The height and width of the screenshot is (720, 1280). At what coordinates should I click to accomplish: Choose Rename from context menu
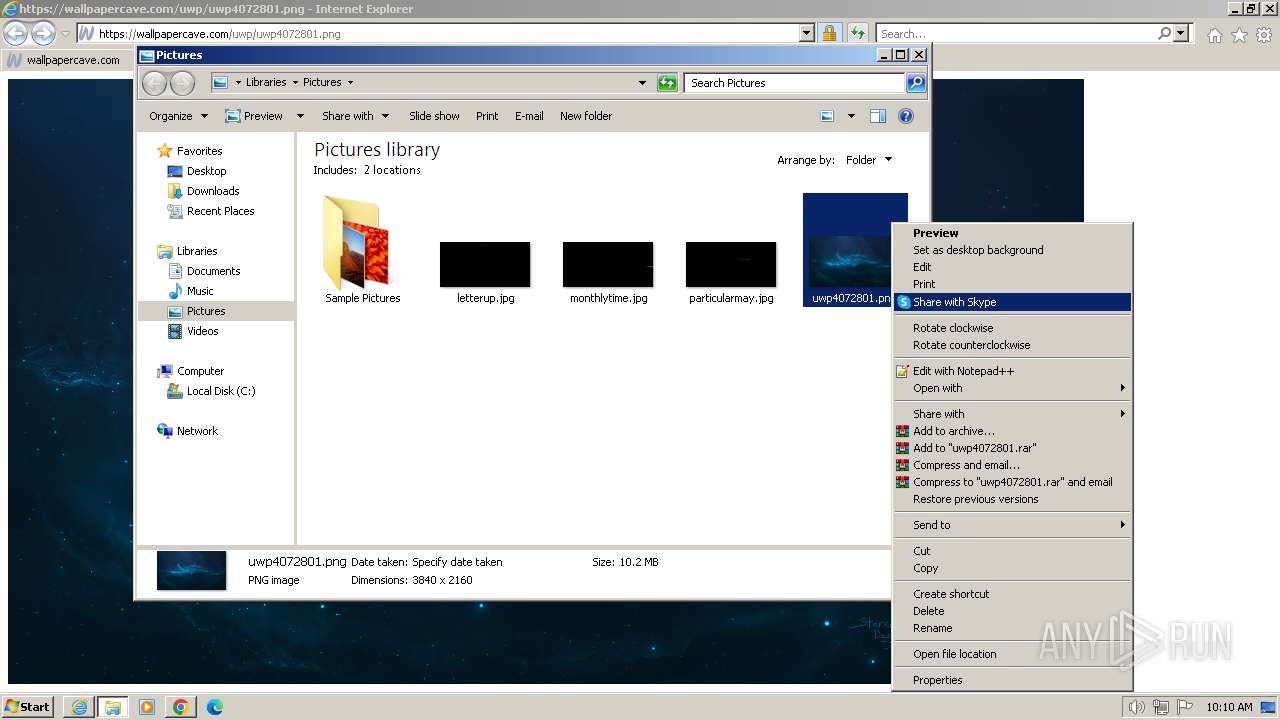[1012, 628]
